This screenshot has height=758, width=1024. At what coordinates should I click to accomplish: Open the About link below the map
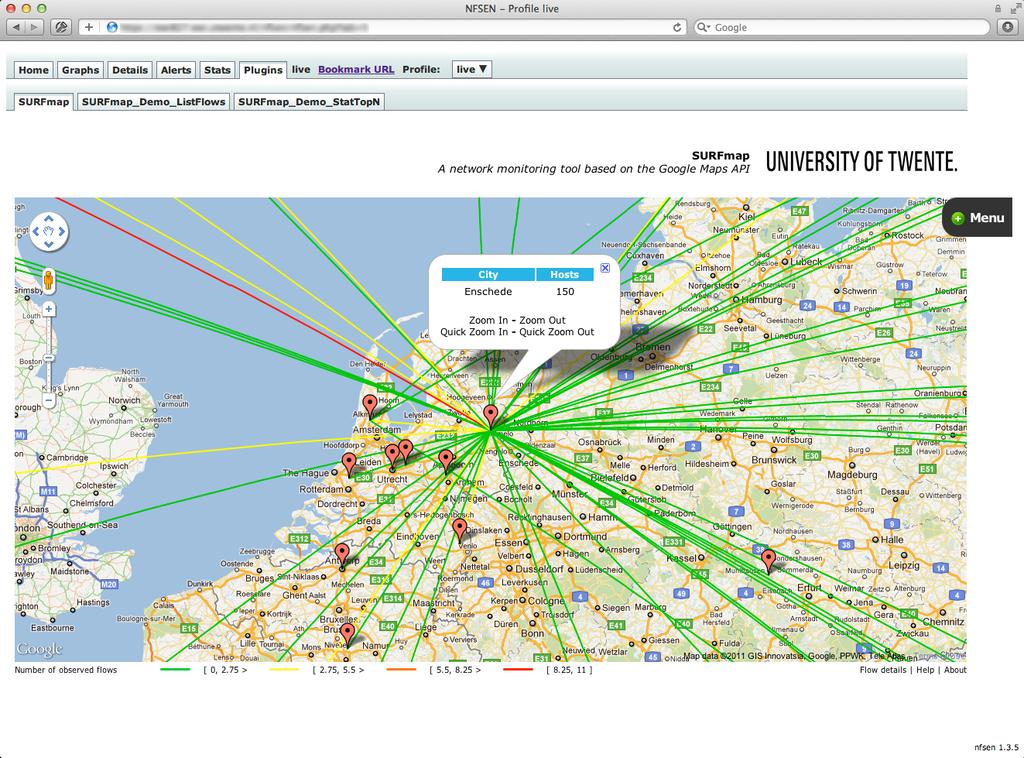pos(955,670)
